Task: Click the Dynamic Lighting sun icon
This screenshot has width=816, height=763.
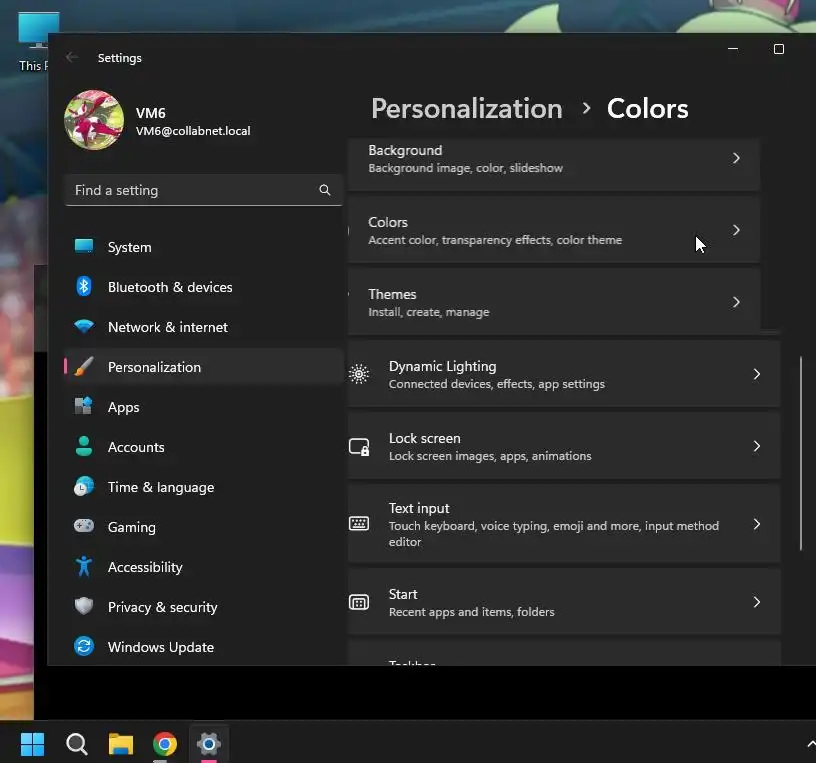Action: pyautogui.click(x=359, y=374)
